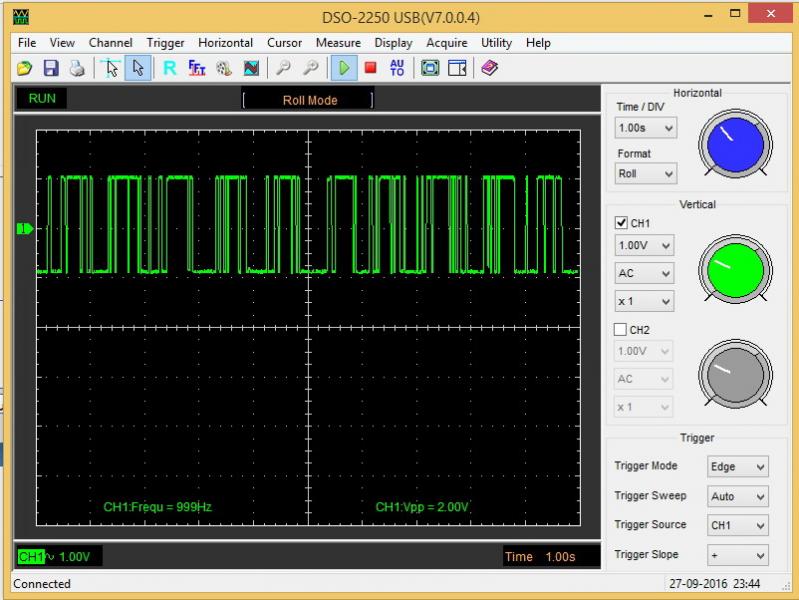Open file using the folder icon

[24, 68]
